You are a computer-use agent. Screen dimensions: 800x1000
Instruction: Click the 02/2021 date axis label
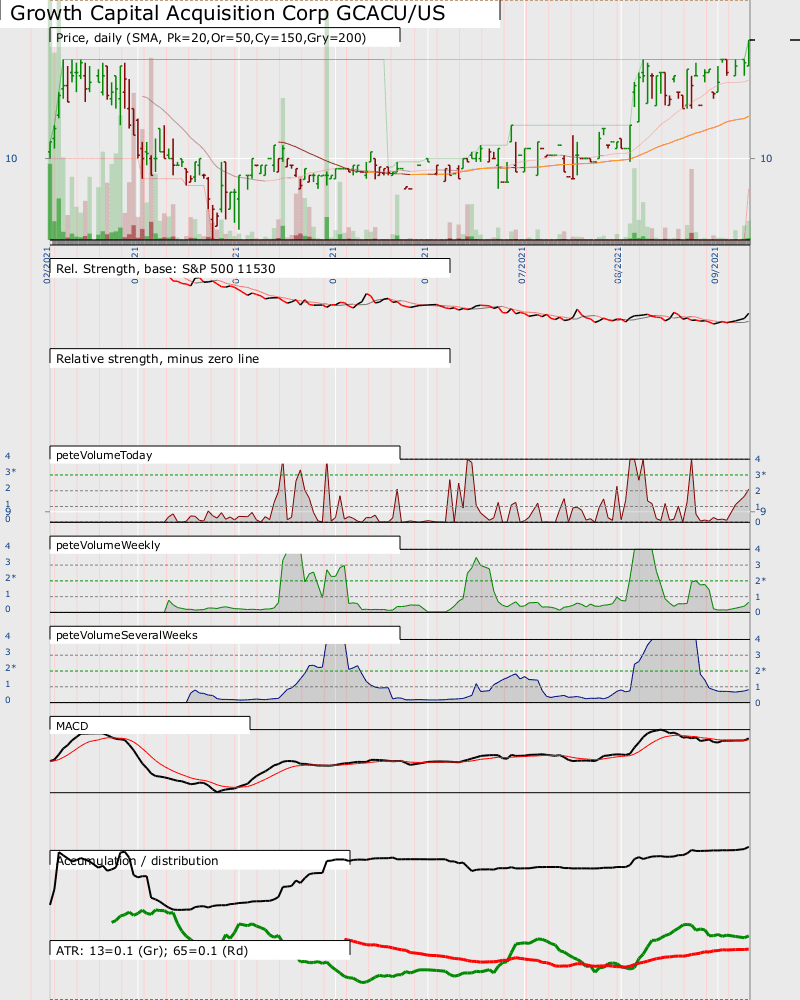46,266
